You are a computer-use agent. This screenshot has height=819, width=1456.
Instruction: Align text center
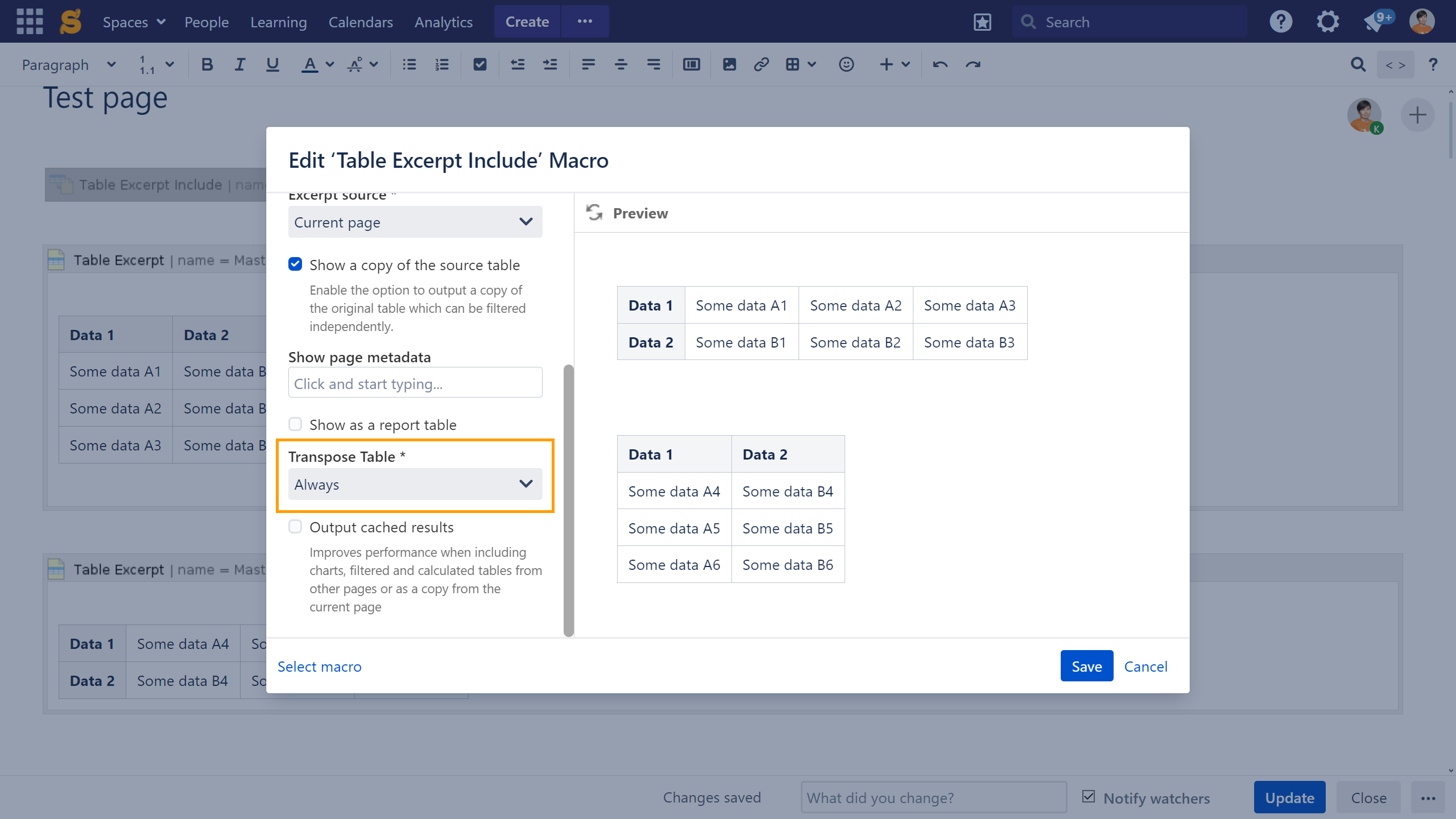[x=621, y=64]
